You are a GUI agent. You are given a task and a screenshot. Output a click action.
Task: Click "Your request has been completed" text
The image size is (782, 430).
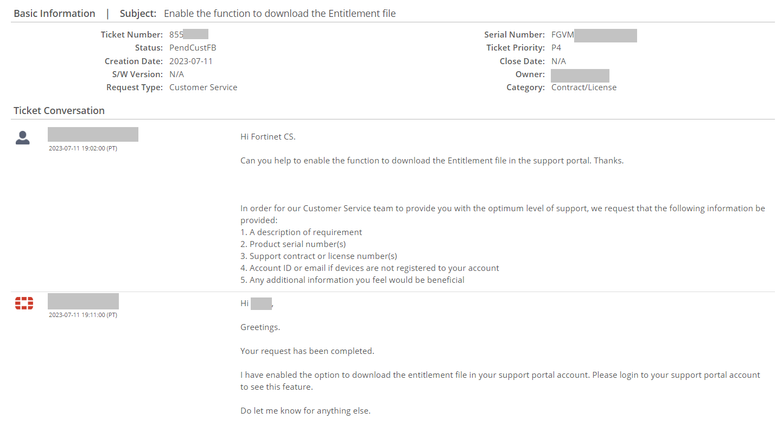tap(307, 351)
